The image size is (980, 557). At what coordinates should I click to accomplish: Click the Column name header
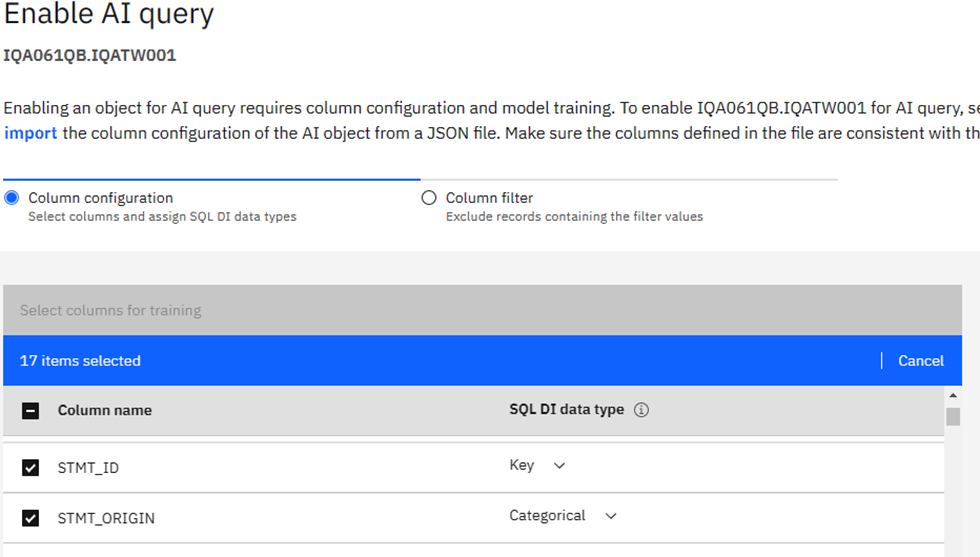coord(105,410)
